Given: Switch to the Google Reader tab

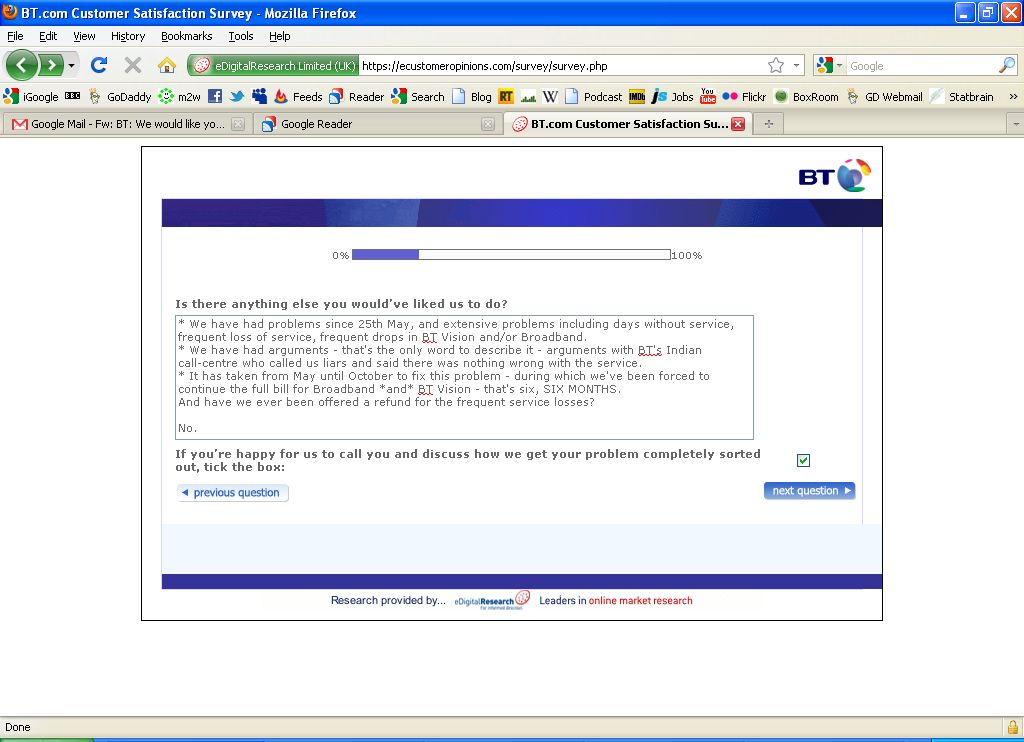Looking at the screenshot, I should pos(370,124).
